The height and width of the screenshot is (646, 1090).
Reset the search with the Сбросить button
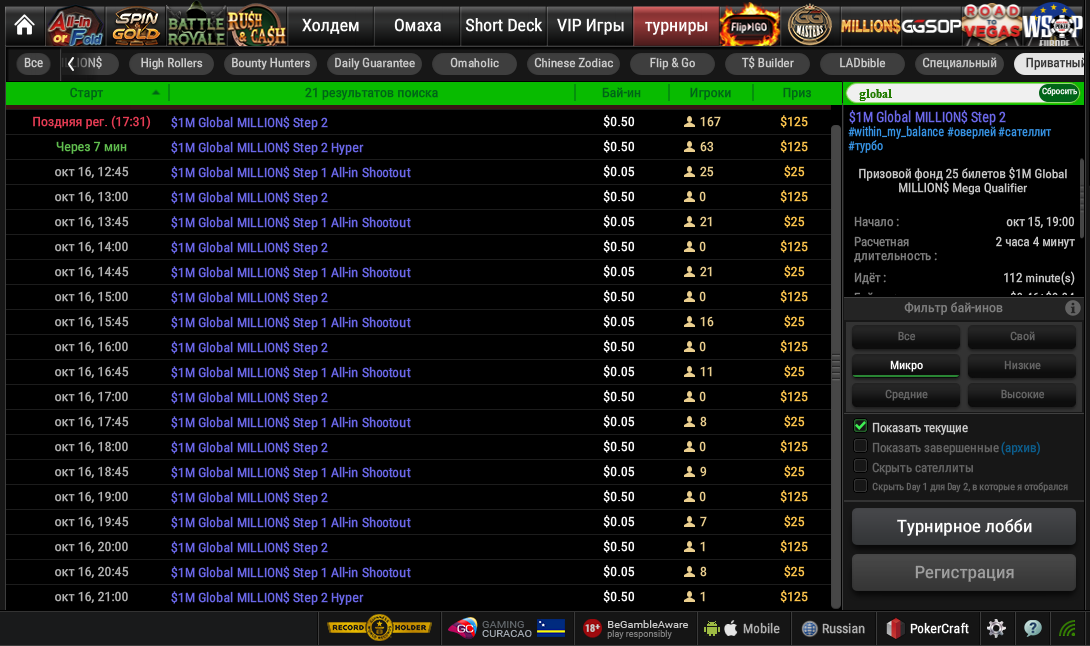(1059, 93)
